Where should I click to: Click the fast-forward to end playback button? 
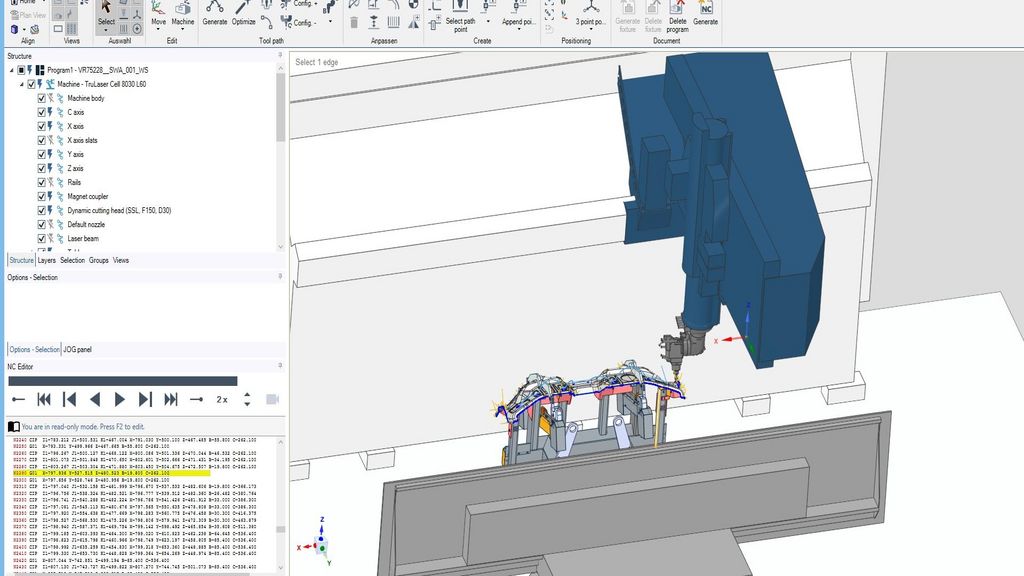click(171, 400)
